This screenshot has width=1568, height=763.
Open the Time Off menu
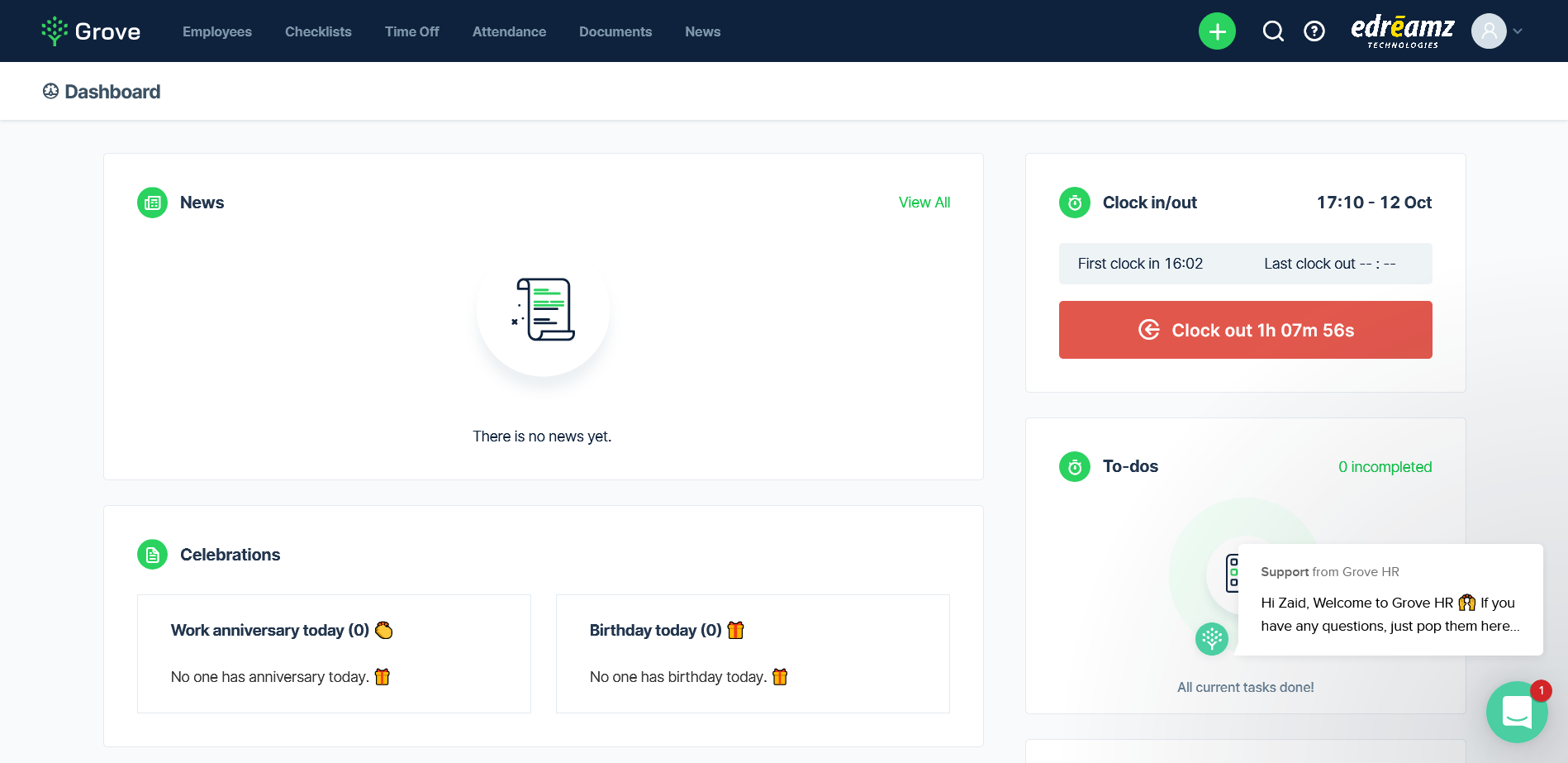click(x=411, y=31)
